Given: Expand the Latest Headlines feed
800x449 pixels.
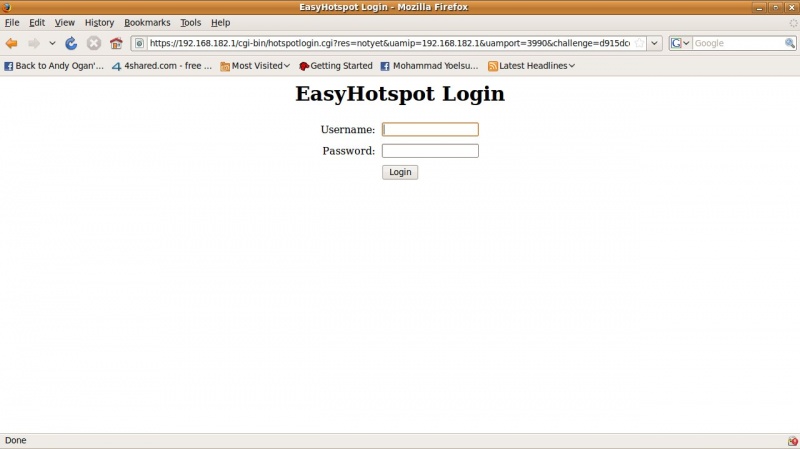Looking at the screenshot, I should coord(531,66).
